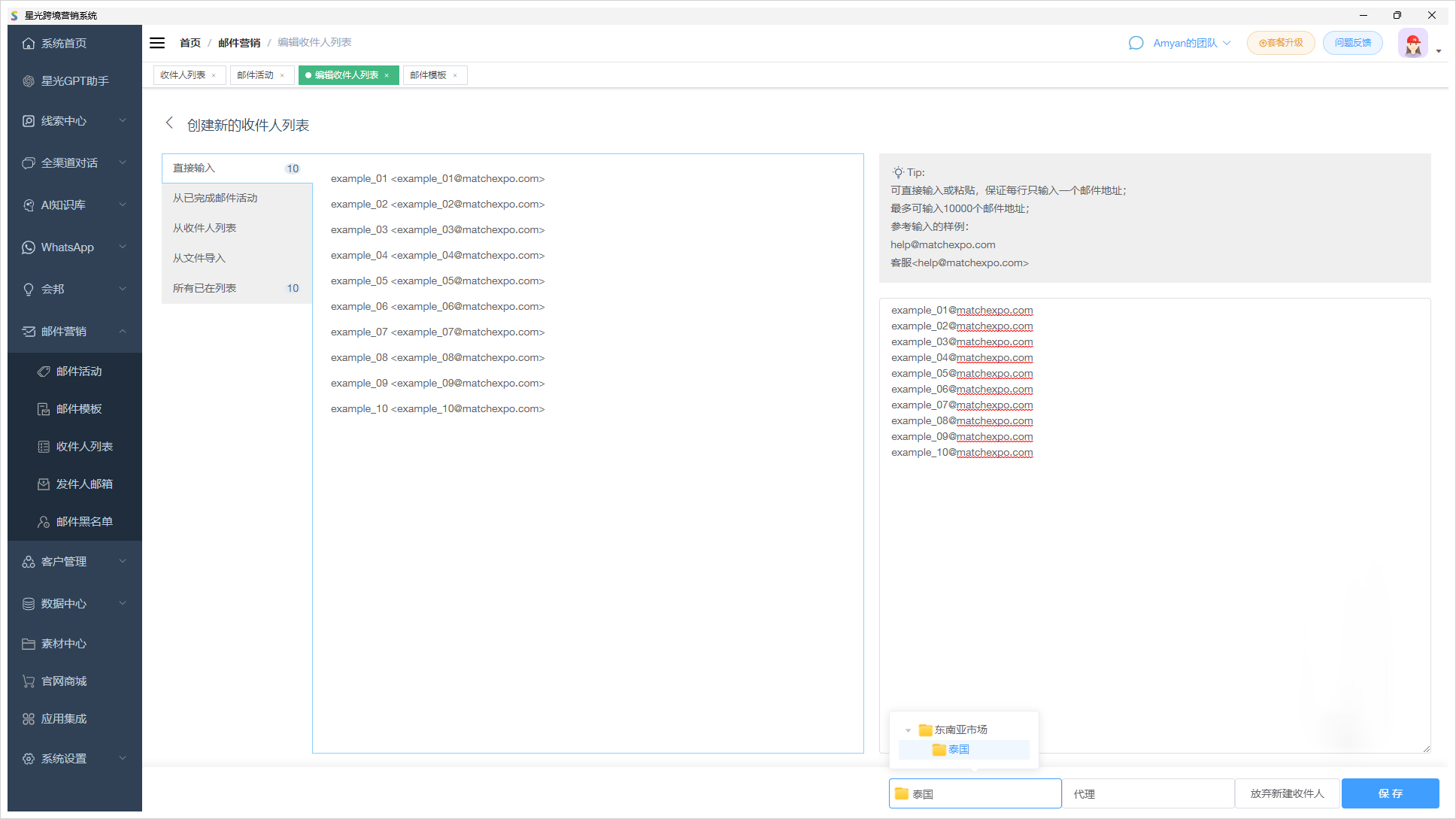Click the 泰国 input field
Screen dimensions: 1456x819
click(975, 794)
